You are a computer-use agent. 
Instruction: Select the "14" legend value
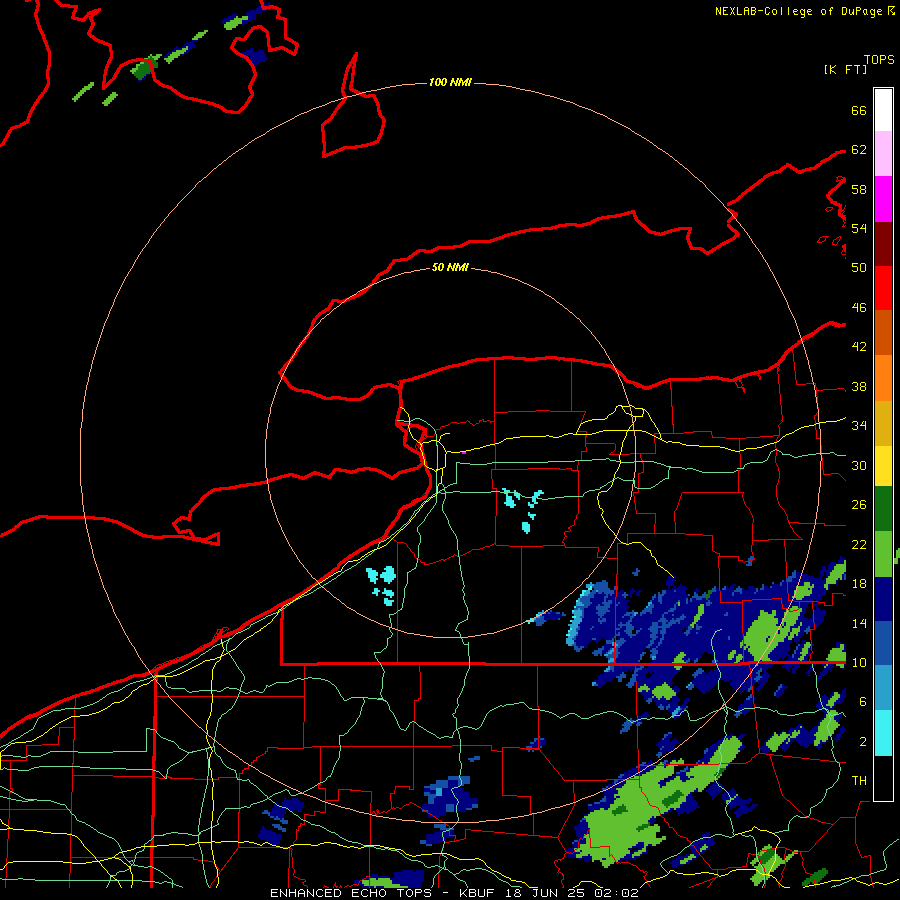pos(859,623)
